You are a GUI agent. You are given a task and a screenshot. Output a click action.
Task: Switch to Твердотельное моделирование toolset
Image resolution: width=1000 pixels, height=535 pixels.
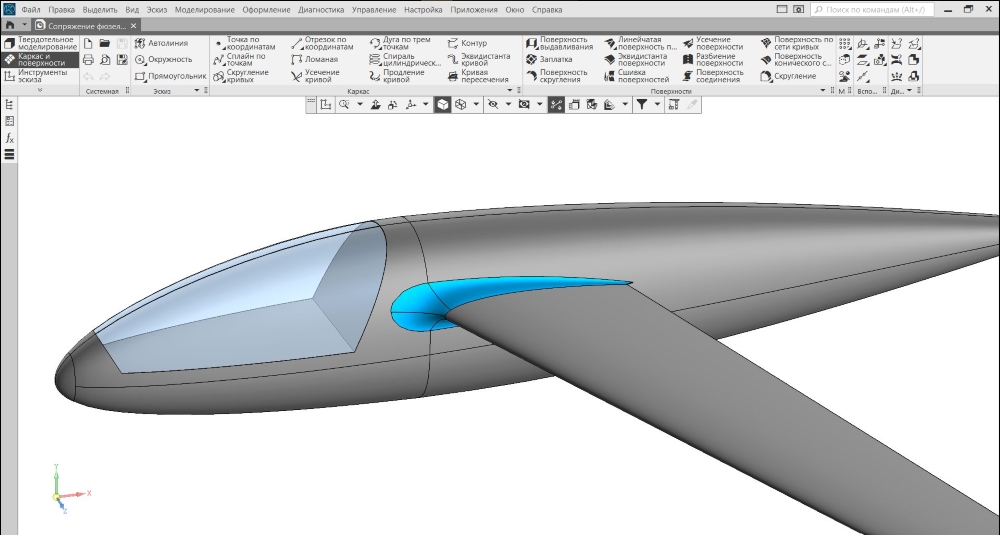(x=40, y=43)
